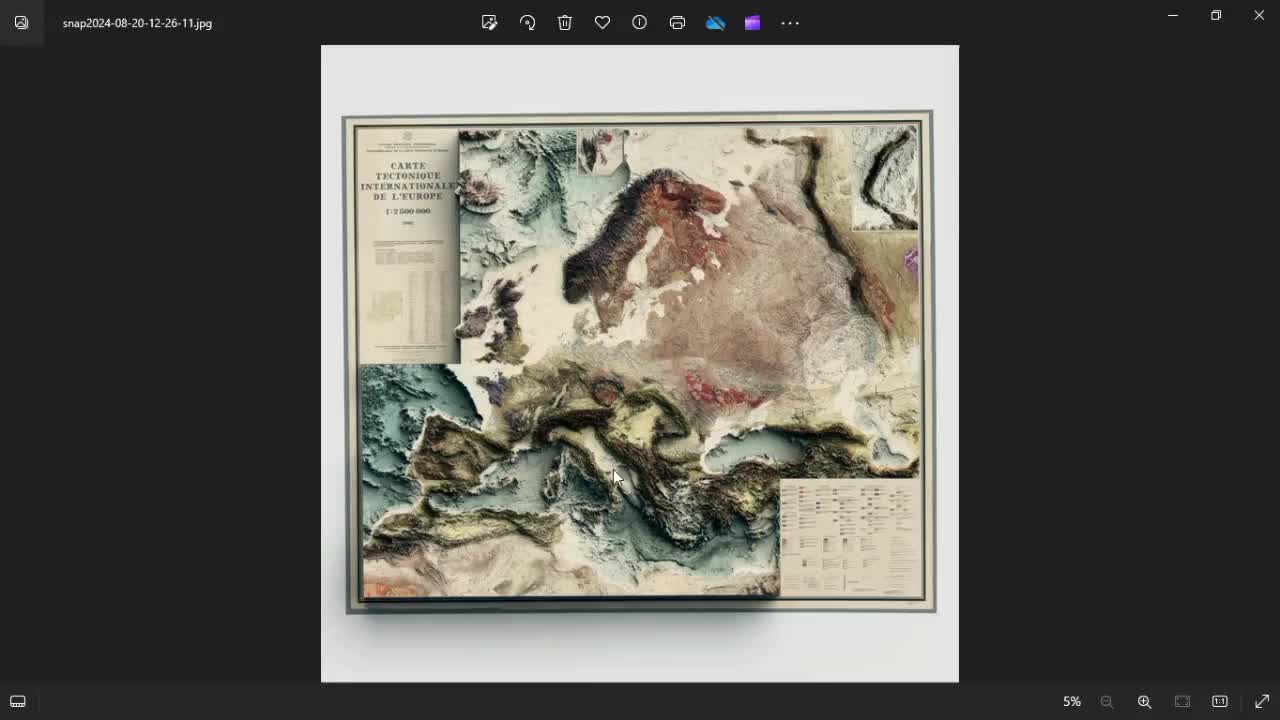
Task: Minimize the Photos window
Action: tap(1173, 15)
